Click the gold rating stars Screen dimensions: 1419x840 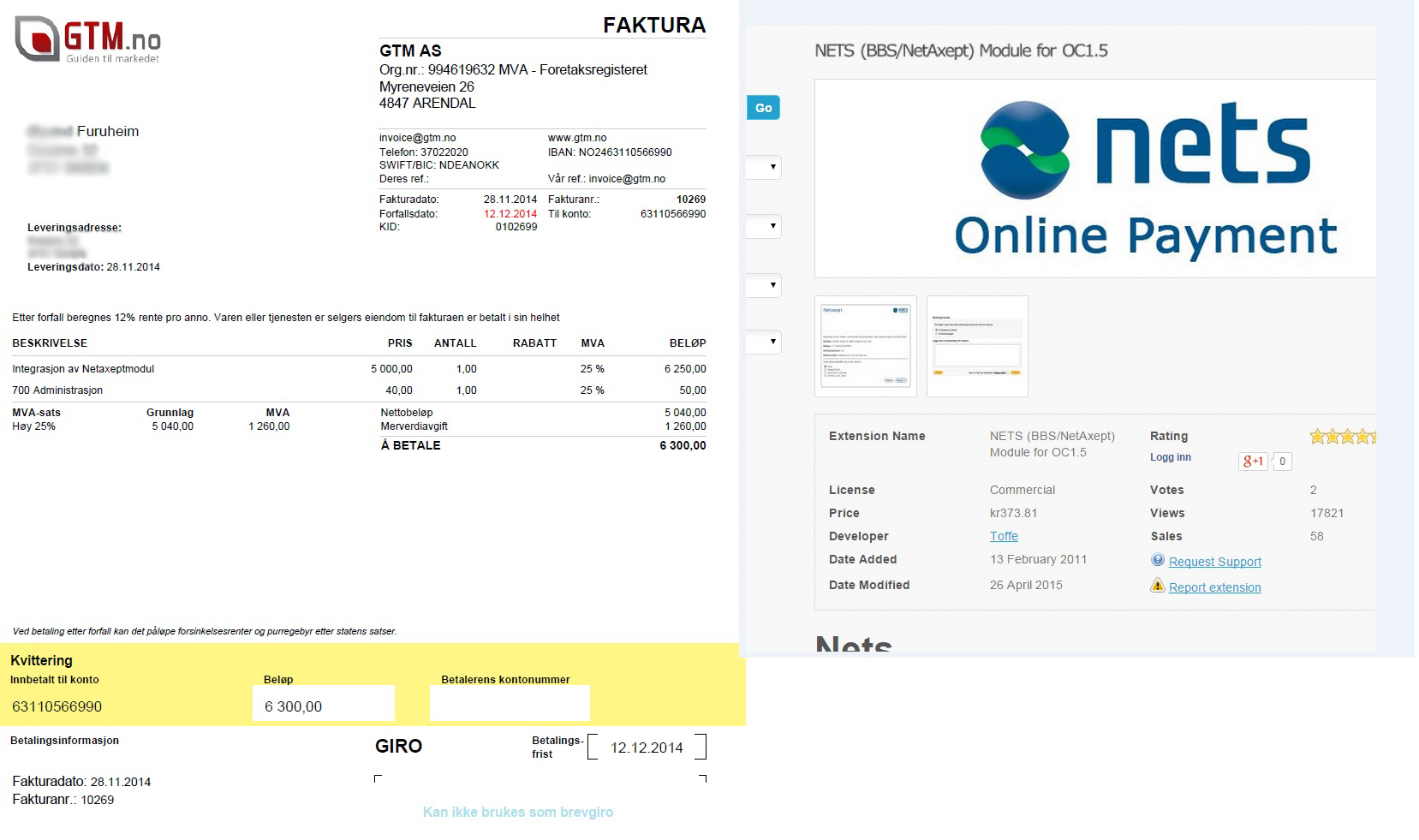click(x=1343, y=437)
